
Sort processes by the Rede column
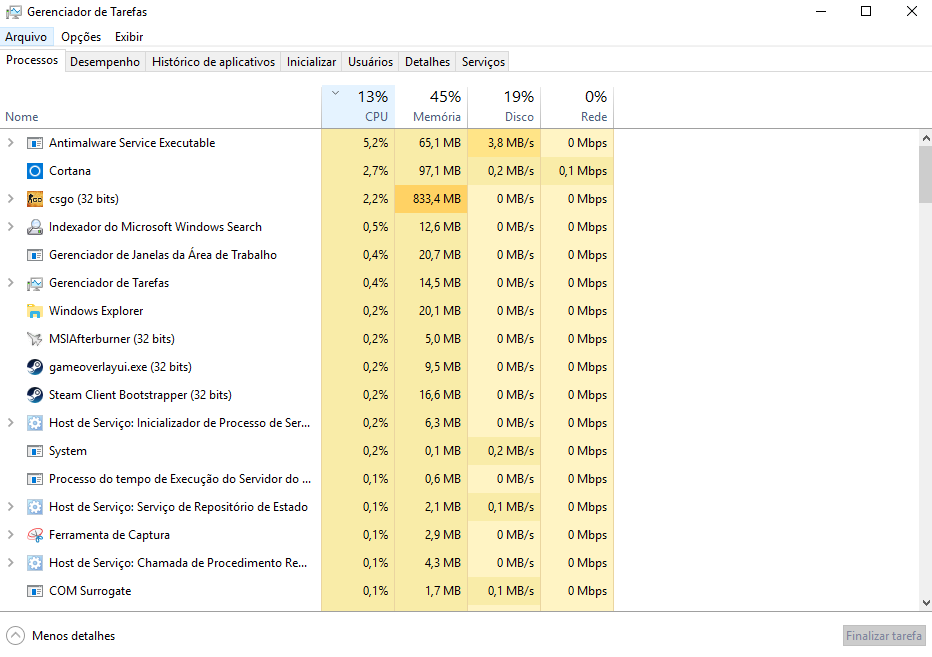(x=578, y=107)
